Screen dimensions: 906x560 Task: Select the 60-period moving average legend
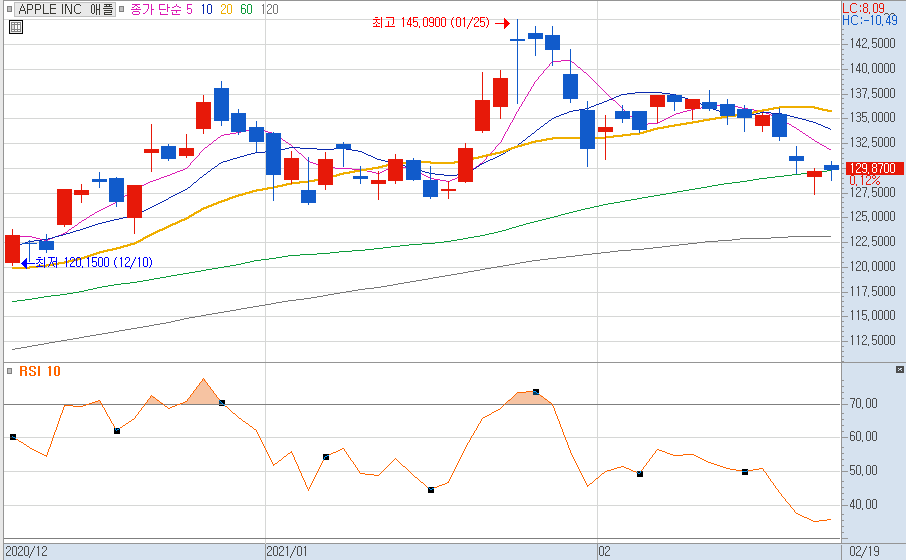click(246, 9)
